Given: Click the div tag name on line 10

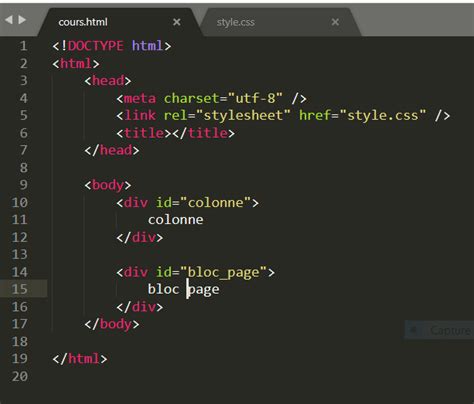Looking at the screenshot, I should 136,203.
